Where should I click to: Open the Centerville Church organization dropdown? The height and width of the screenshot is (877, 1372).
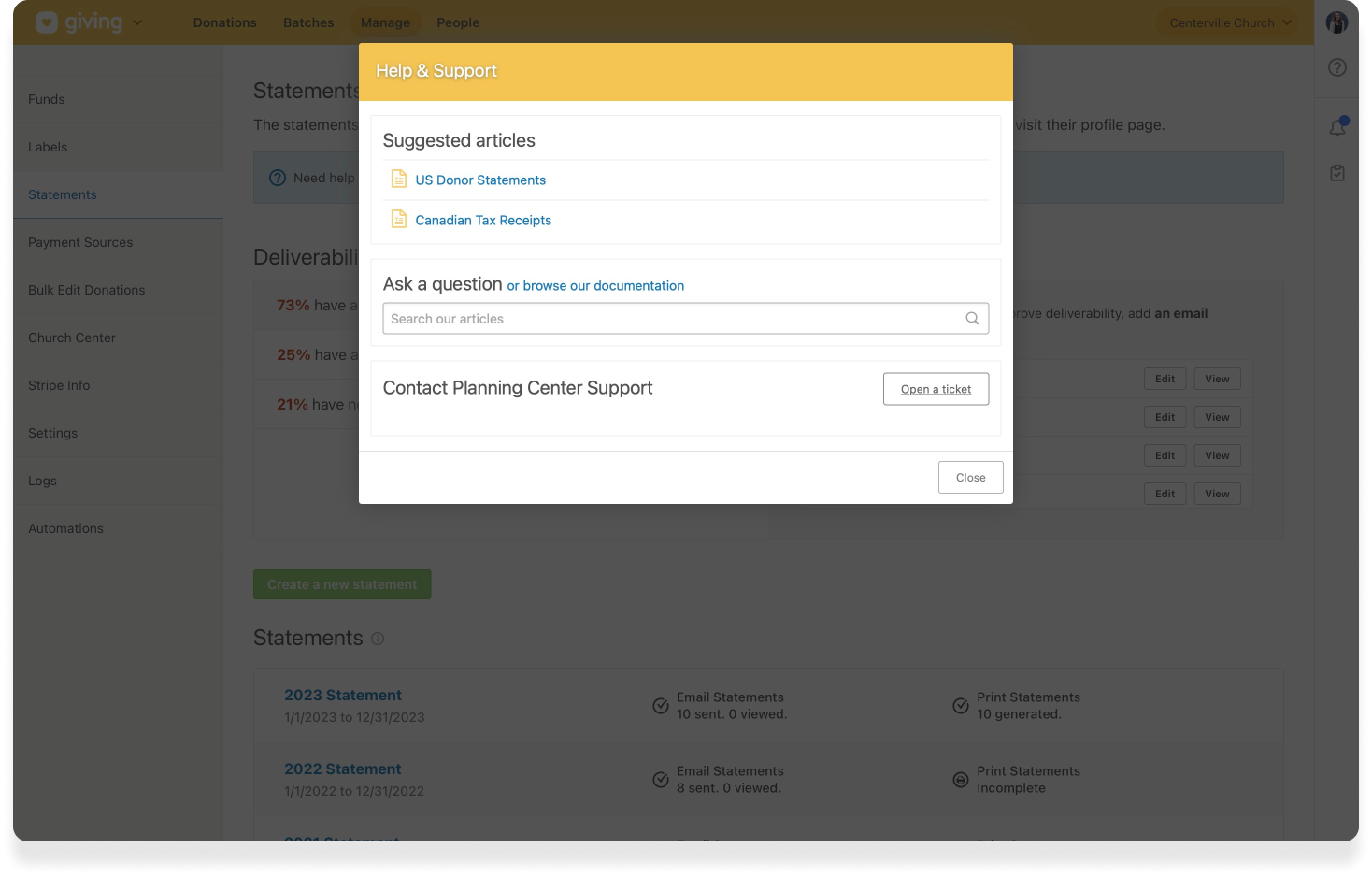point(1229,22)
